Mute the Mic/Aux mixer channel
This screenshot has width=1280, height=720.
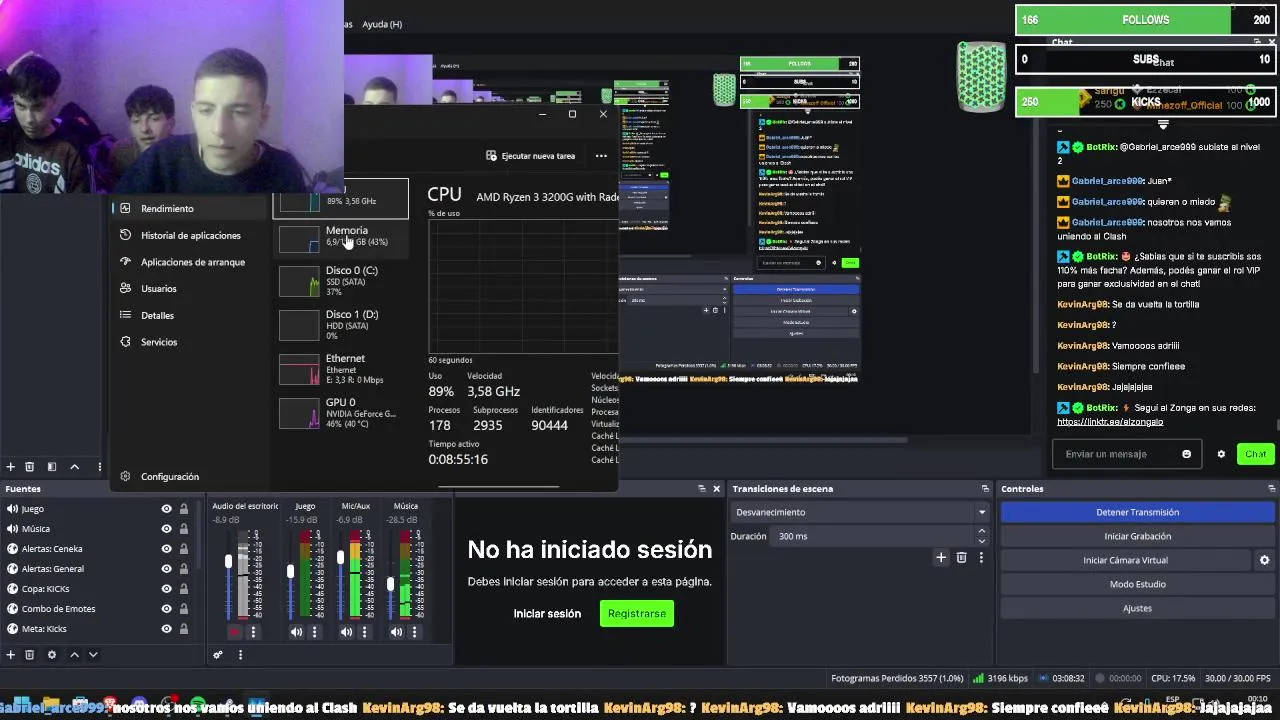pyautogui.click(x=346, y=632)
